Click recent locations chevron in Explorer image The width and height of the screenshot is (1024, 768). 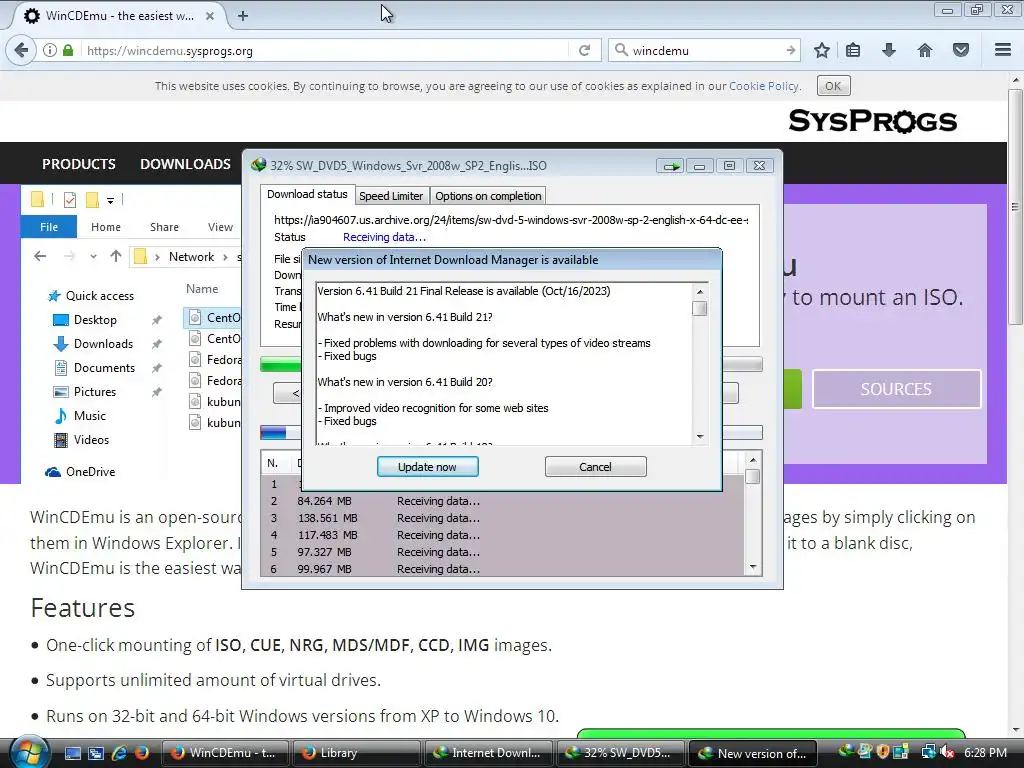coord(93,257)
